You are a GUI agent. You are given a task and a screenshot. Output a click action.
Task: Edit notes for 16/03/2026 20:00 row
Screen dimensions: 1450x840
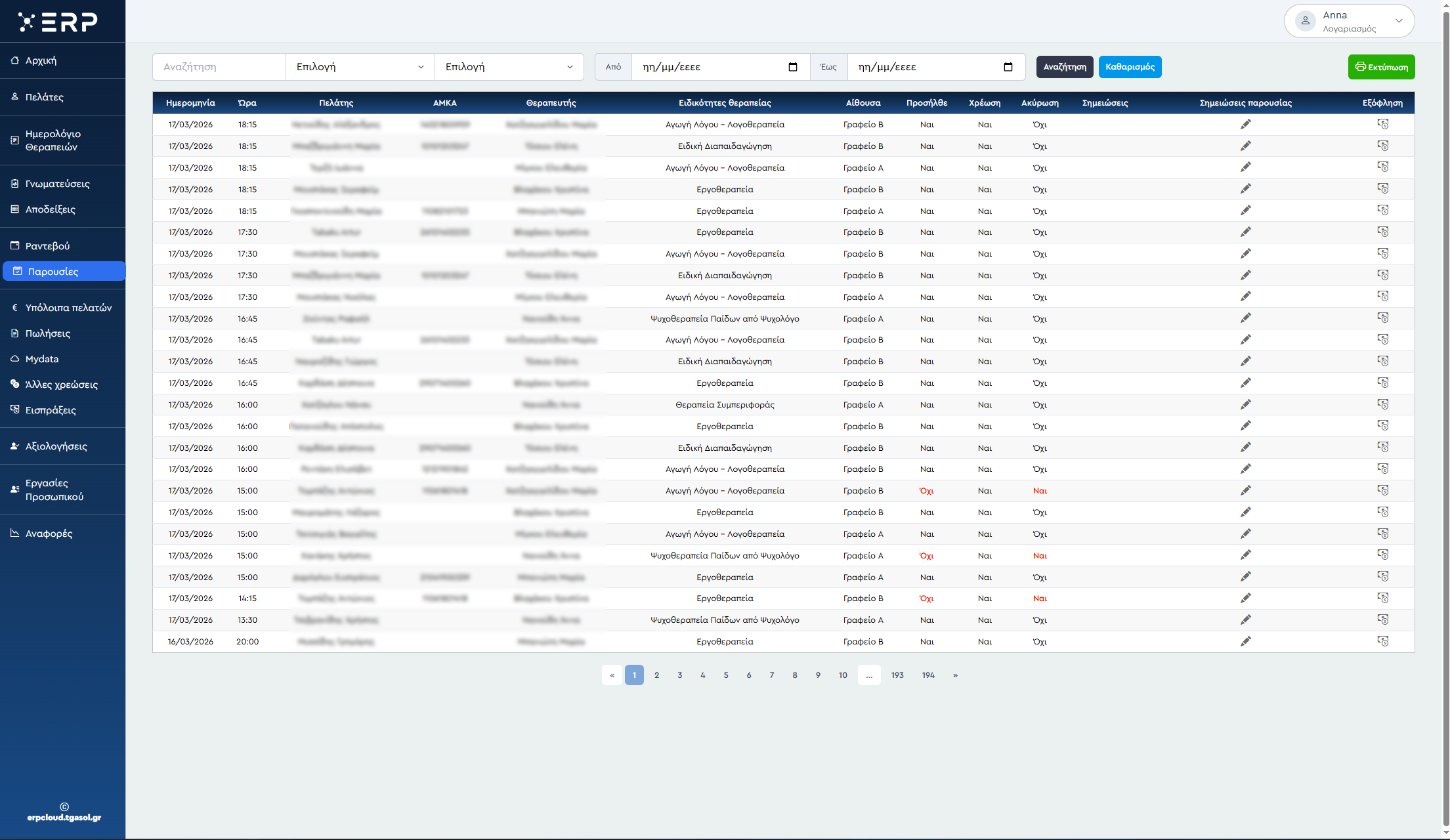pos(1245,641)
